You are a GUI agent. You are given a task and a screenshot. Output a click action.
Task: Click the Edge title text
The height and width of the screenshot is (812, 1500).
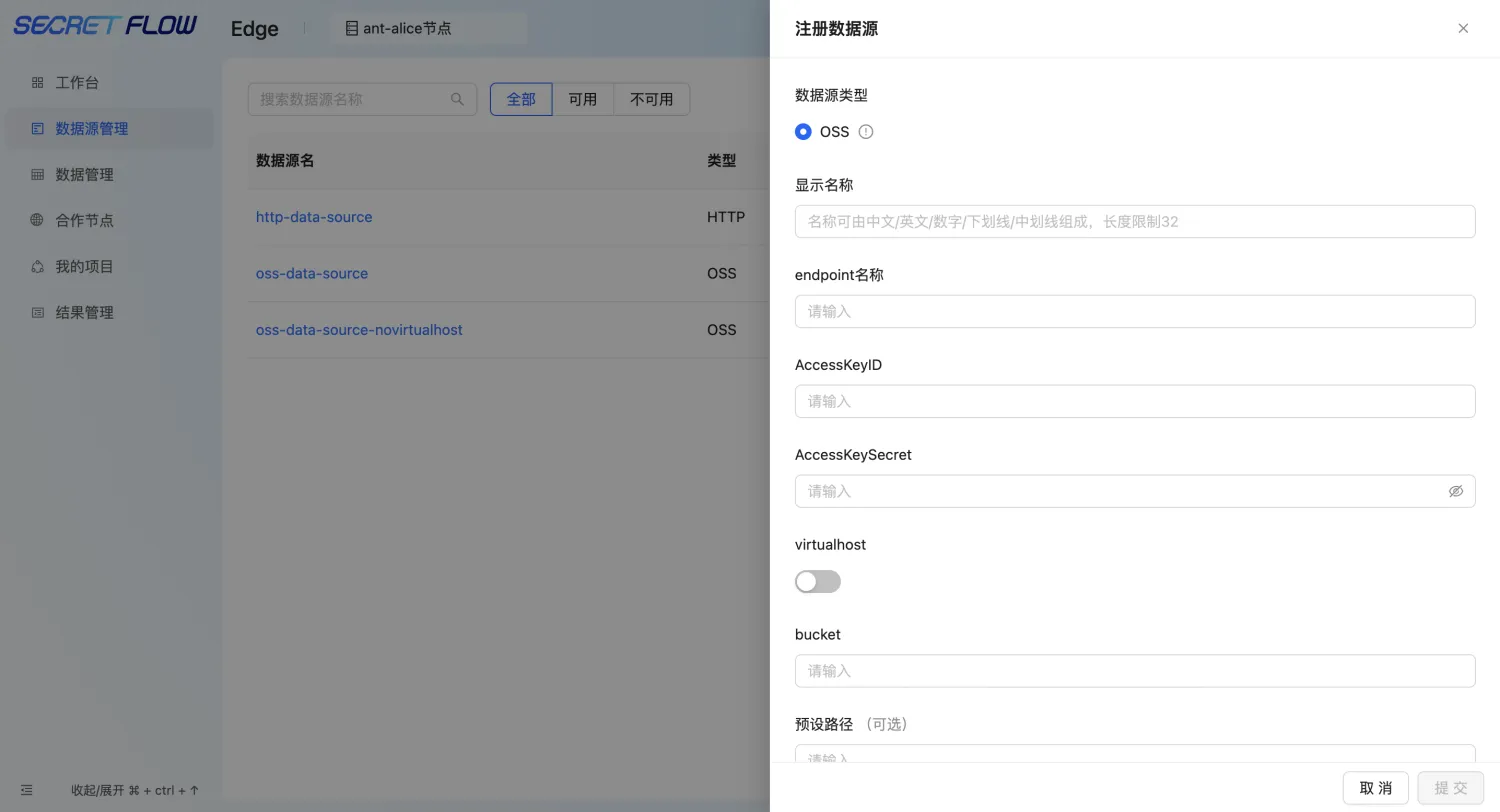tap(255, 29)
